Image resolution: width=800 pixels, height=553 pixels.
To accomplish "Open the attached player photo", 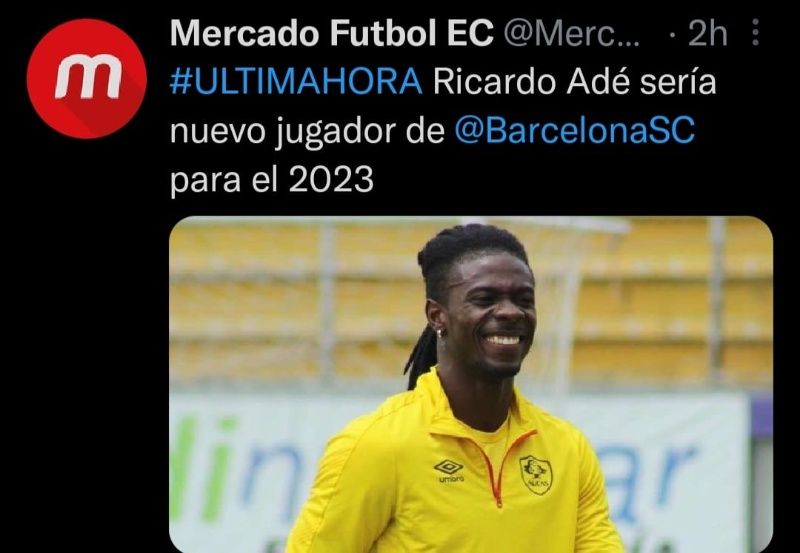I will [x=471, y=385].
